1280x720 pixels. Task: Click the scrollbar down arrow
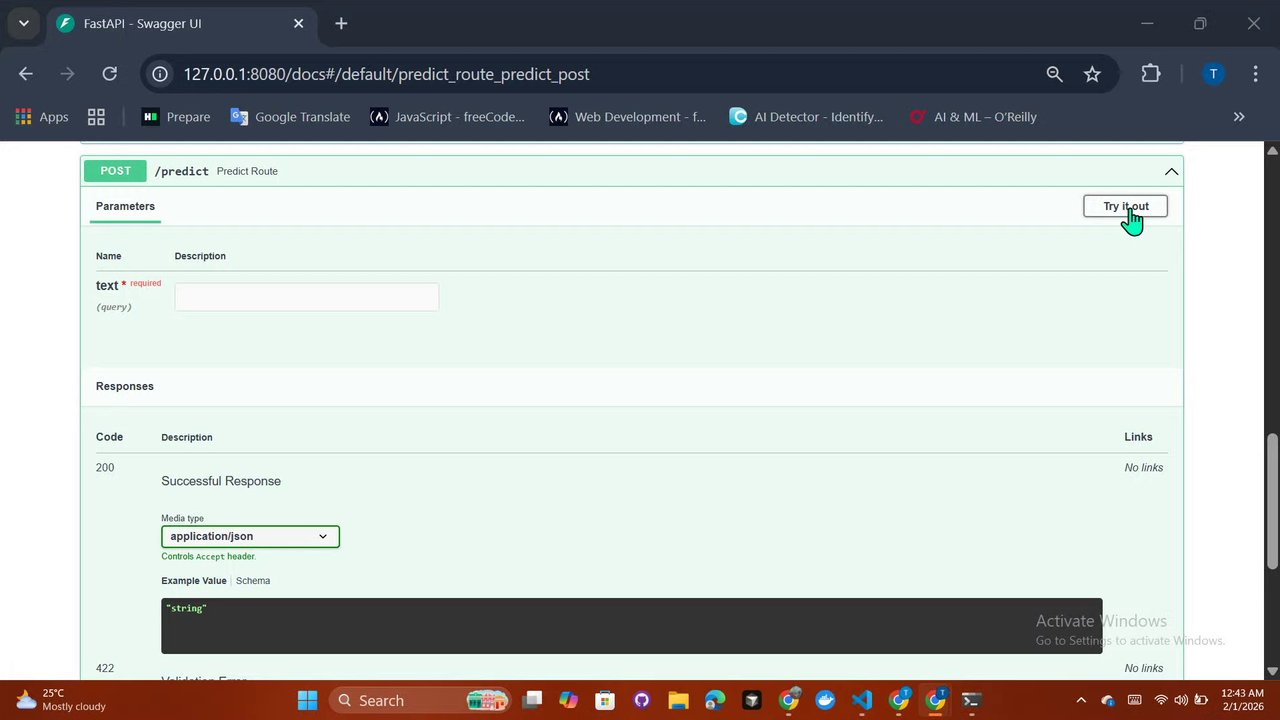click(x=1272, y=671)
